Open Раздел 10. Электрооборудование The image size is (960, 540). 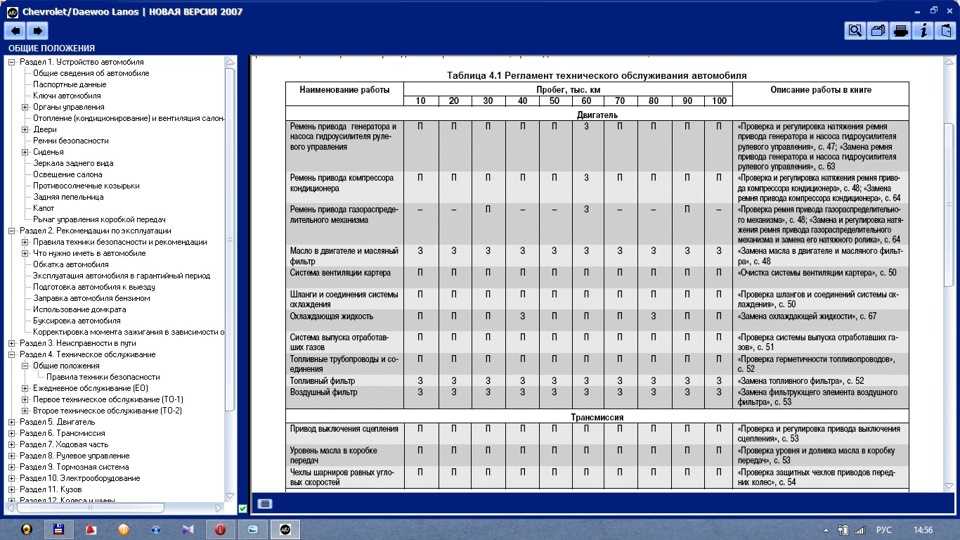(80, 478)
